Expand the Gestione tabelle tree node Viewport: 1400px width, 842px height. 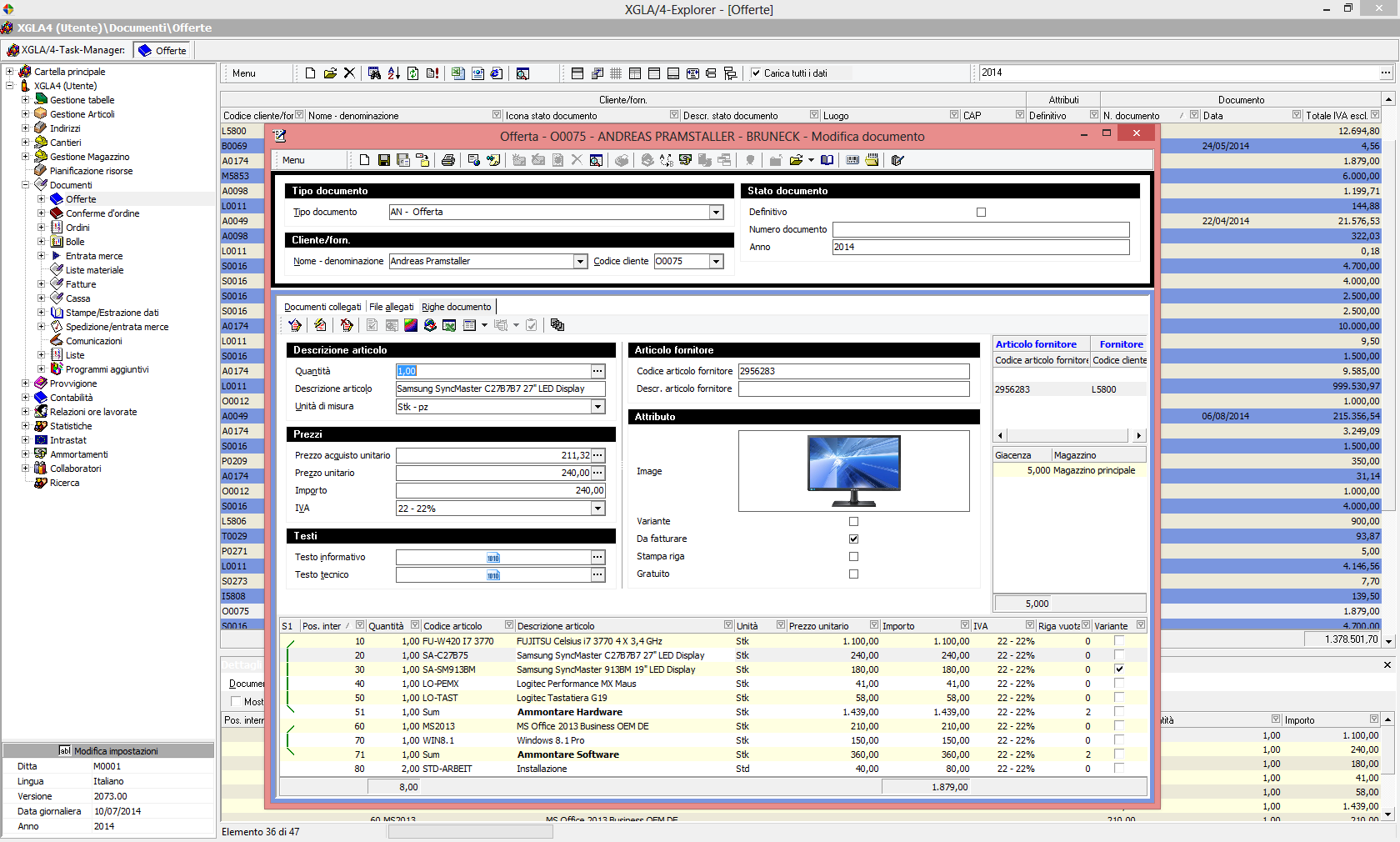(x=26, y=100)
